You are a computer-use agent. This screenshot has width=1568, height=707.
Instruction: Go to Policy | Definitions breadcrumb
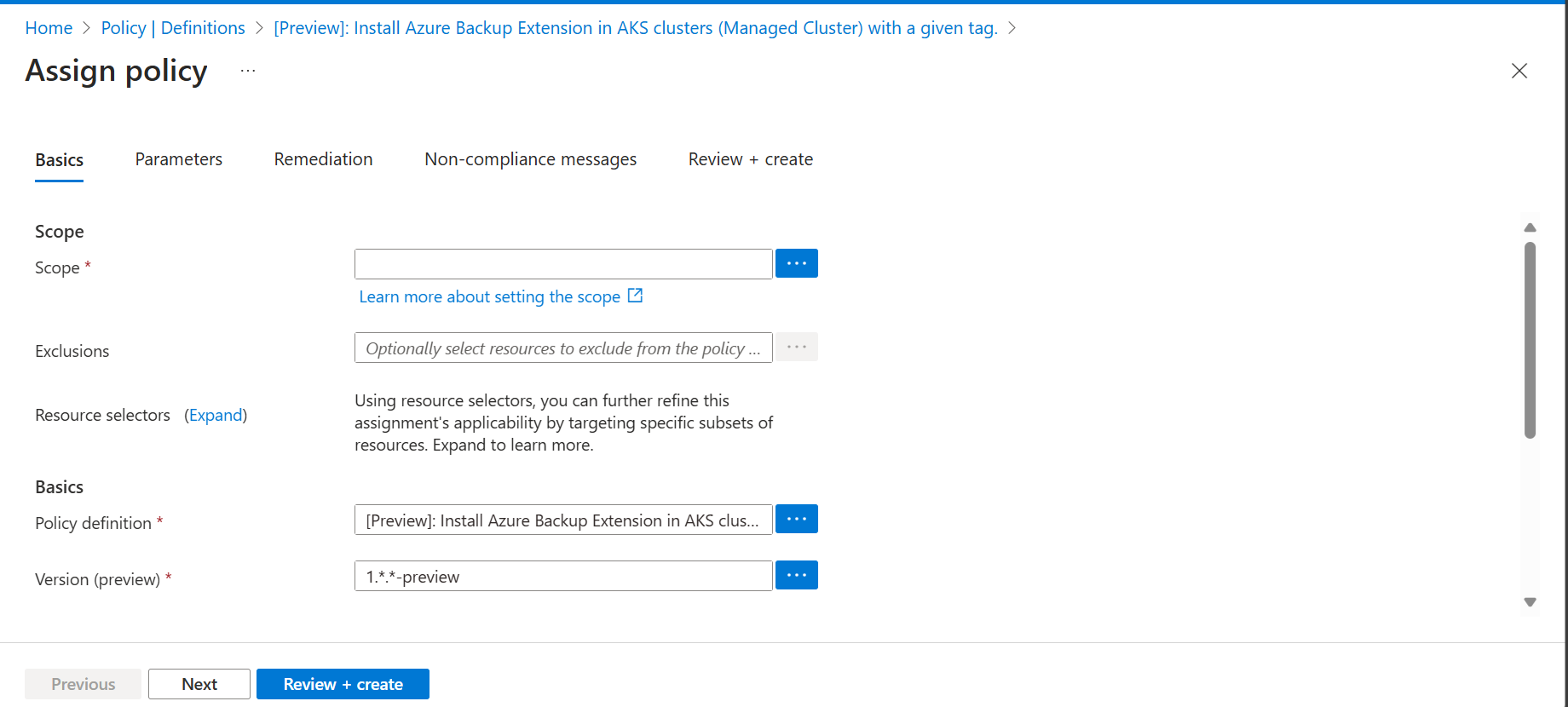(x=173, y=28)
